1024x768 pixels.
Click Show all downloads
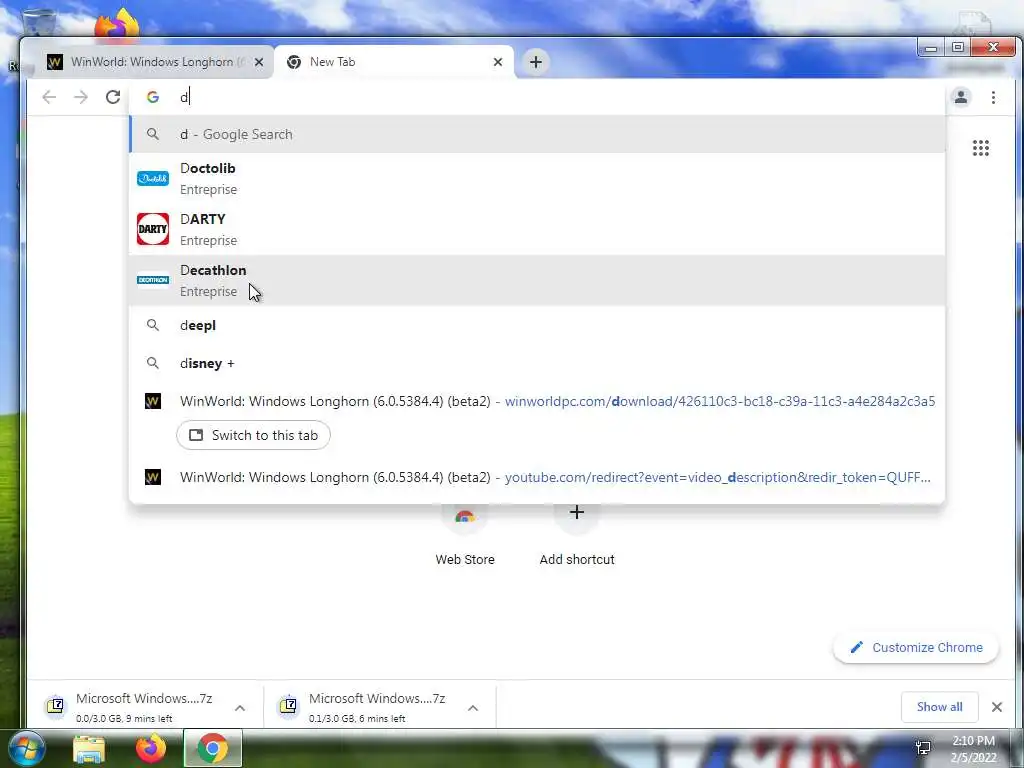coord(939,707)
